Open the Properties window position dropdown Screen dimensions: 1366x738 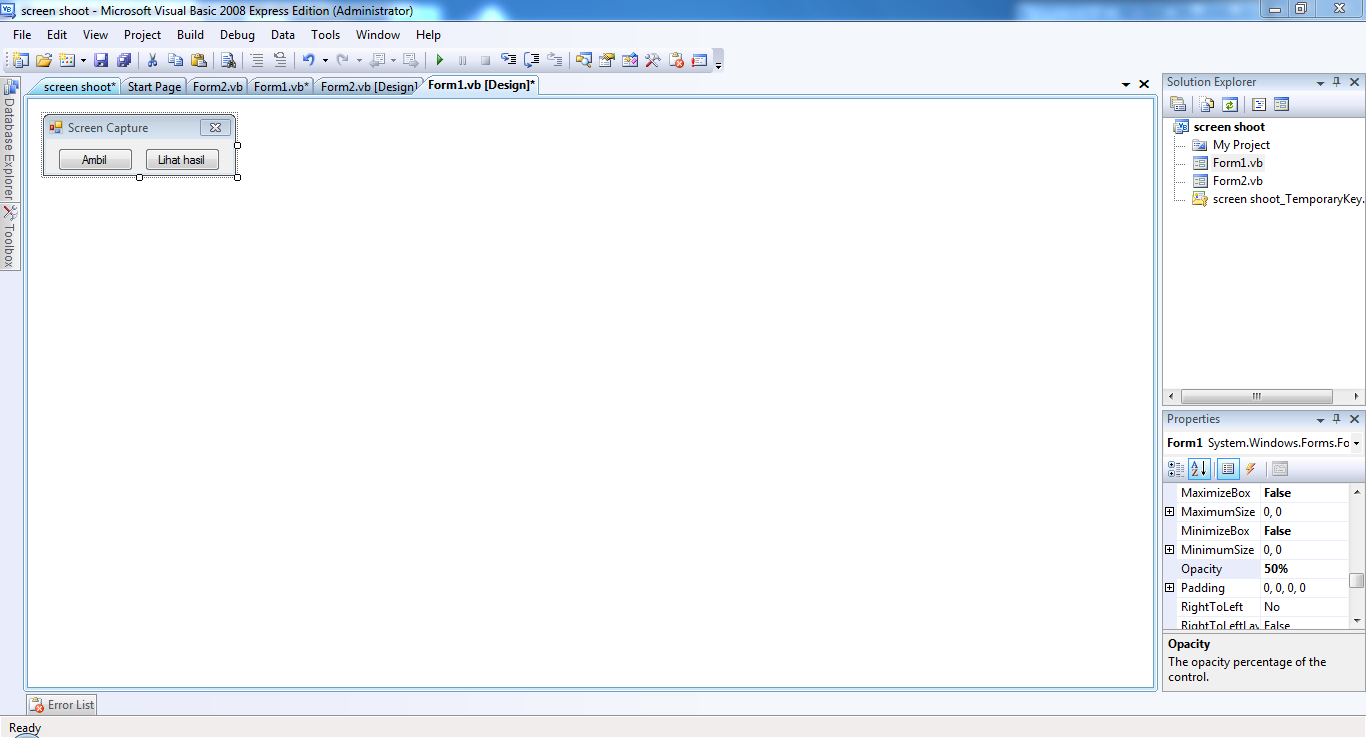coord(1320,420)
